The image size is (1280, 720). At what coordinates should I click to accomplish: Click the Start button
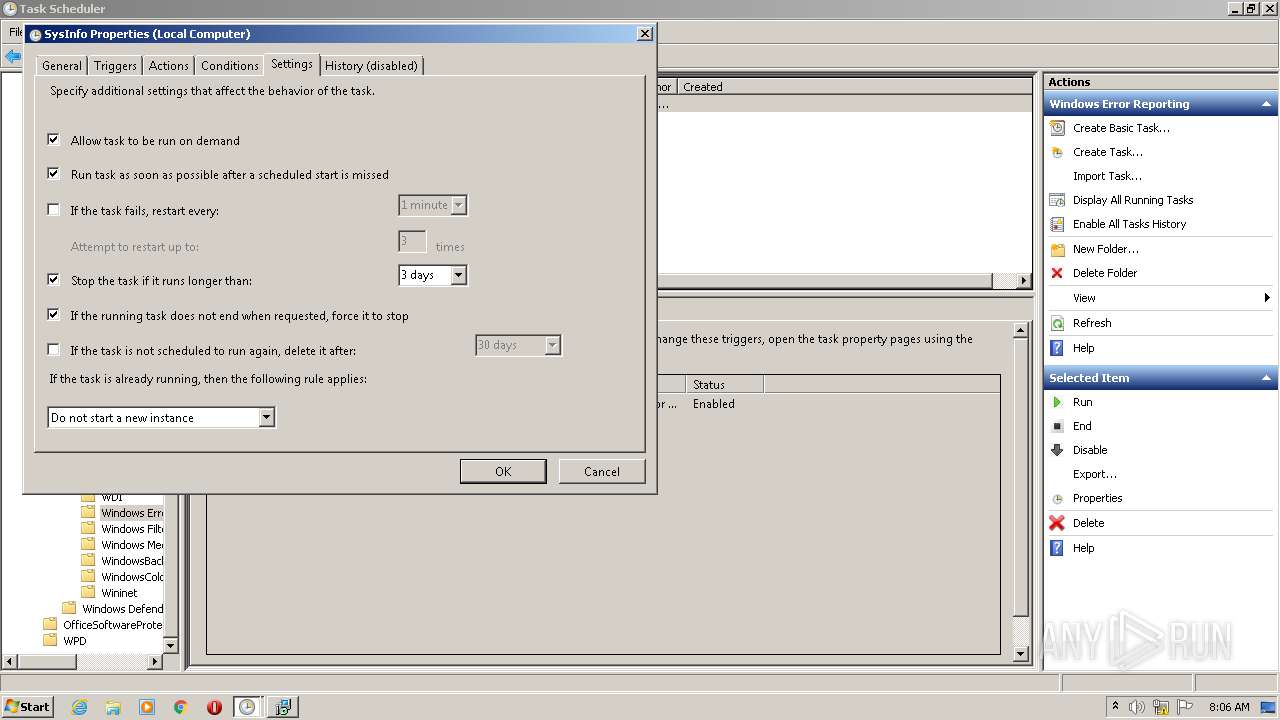(28, 707)
